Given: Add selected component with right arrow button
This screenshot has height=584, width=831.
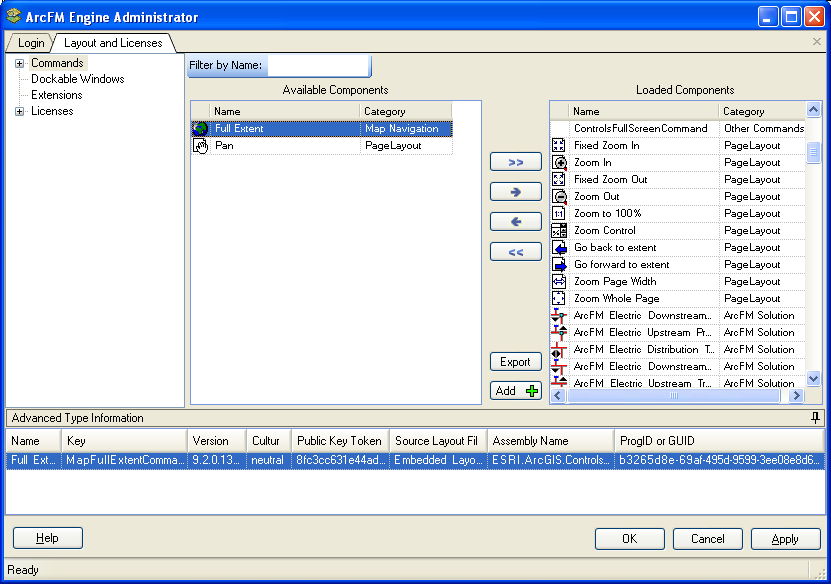Looking at the screenshot, I should (x=516, y=192).
